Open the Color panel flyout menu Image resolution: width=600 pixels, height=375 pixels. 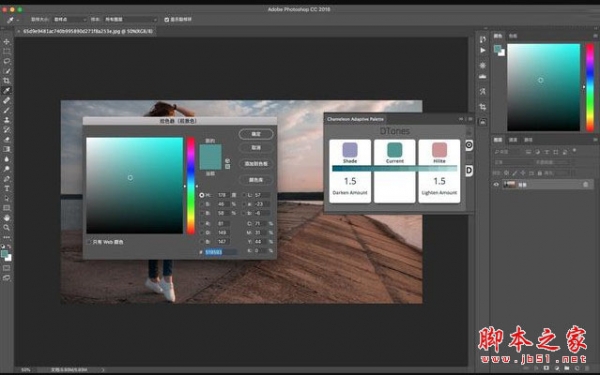tap(595, 36)
